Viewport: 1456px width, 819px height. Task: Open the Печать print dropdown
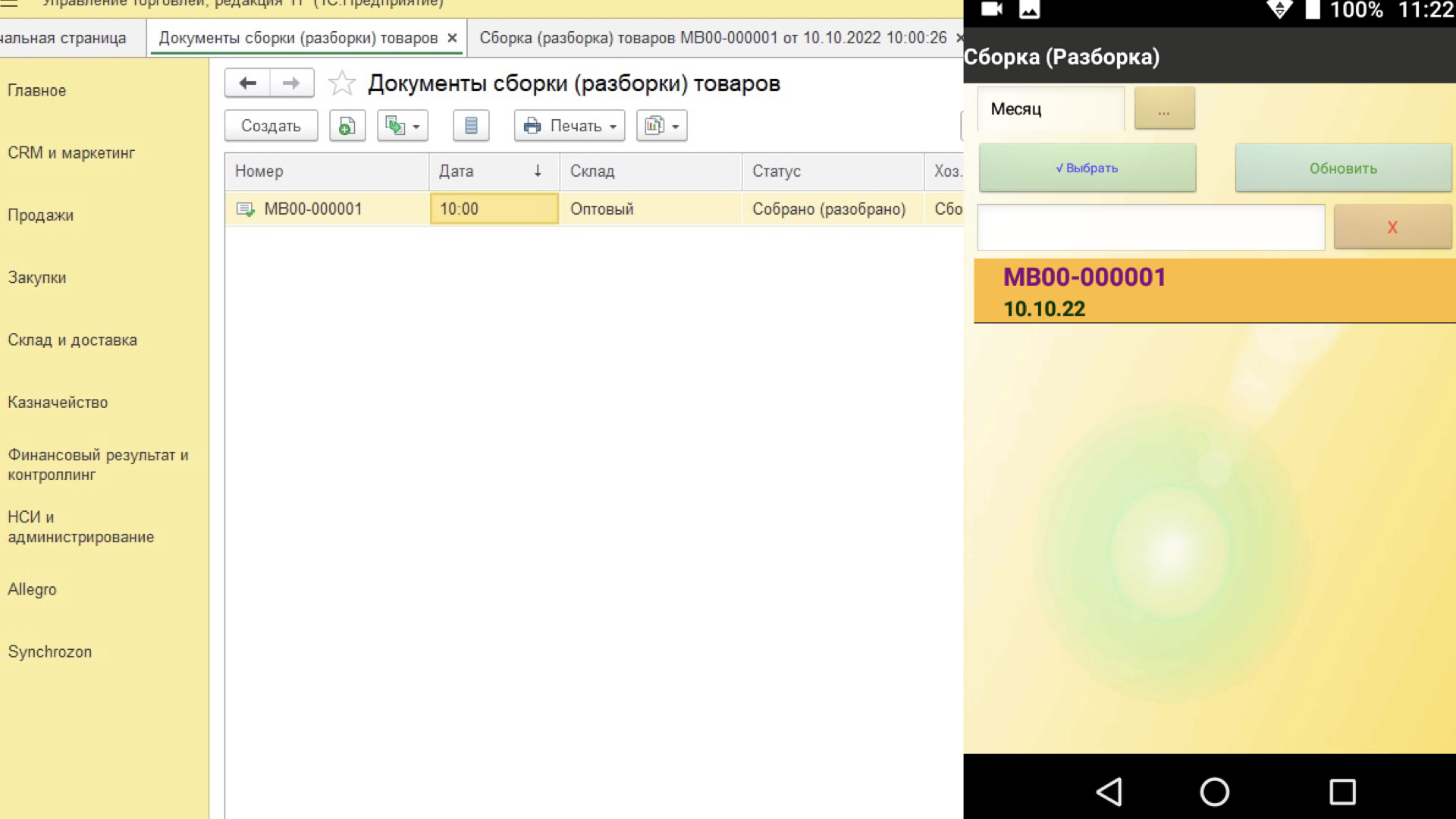pyautogui.click(x=570, y=126)
